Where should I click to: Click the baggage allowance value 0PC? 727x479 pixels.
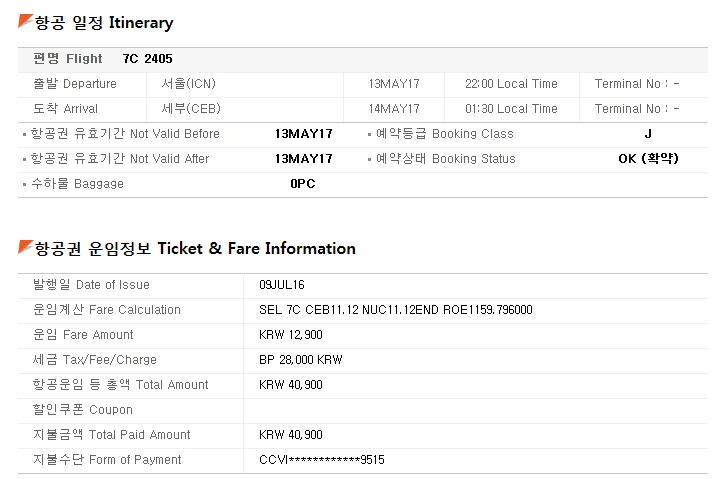303,184
